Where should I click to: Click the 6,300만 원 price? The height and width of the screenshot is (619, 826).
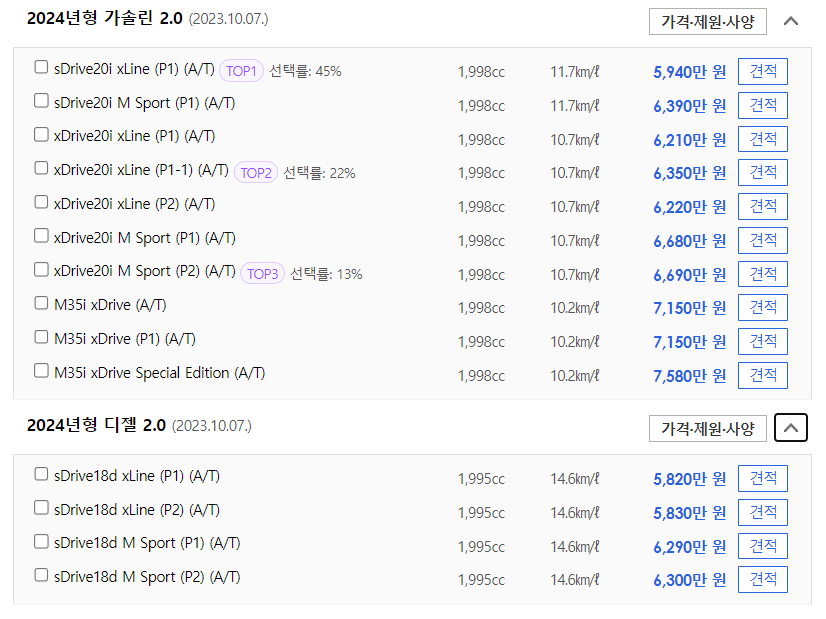pyautogui.click(x=690, y=579)
